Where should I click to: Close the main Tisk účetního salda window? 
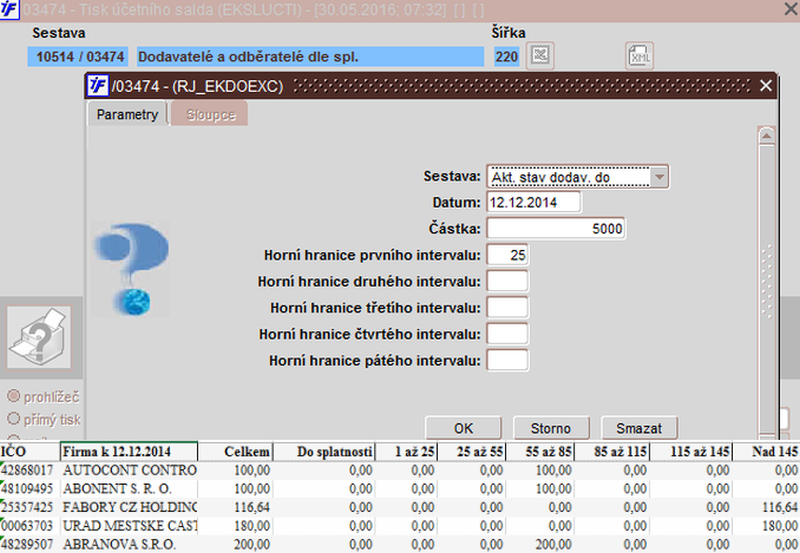click(791, 9)
